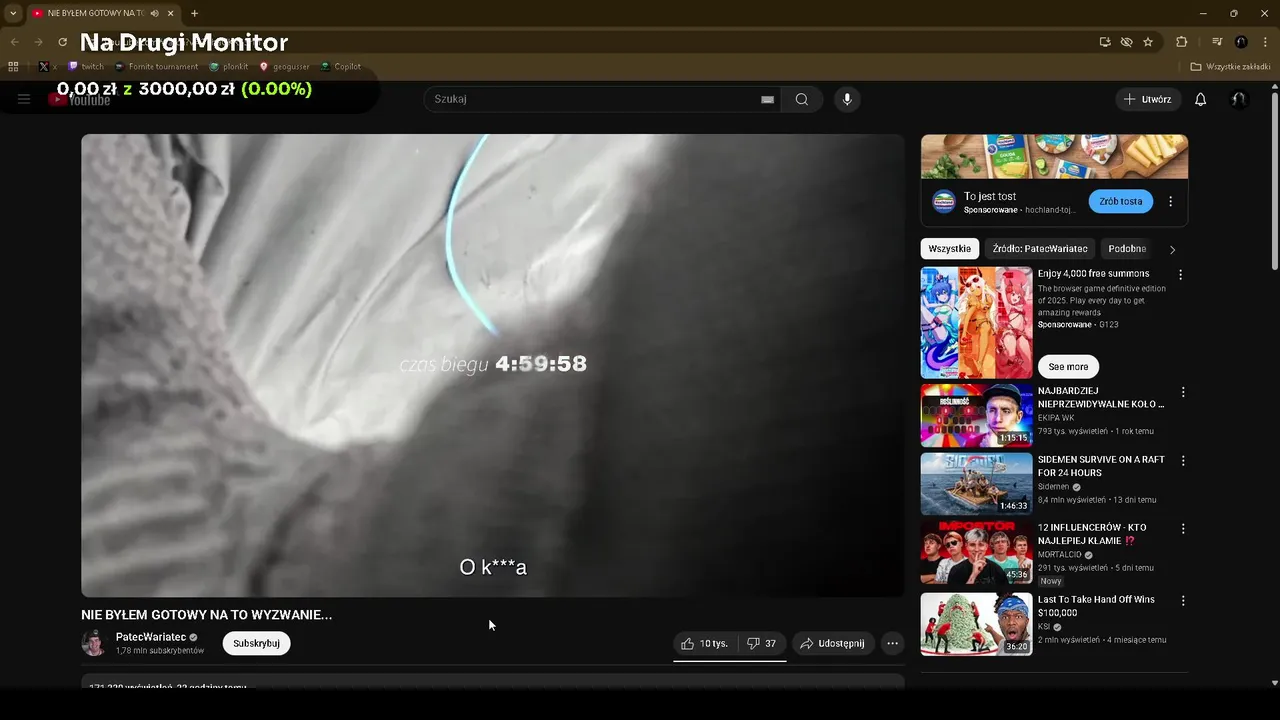
Task: Open options for 12 INFLUENCERÓW video
Action: click(1183, 528)
